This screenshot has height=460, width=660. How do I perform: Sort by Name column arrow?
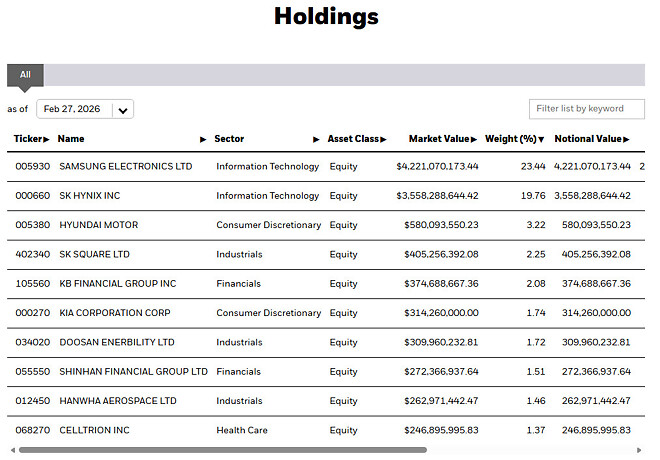204,139
